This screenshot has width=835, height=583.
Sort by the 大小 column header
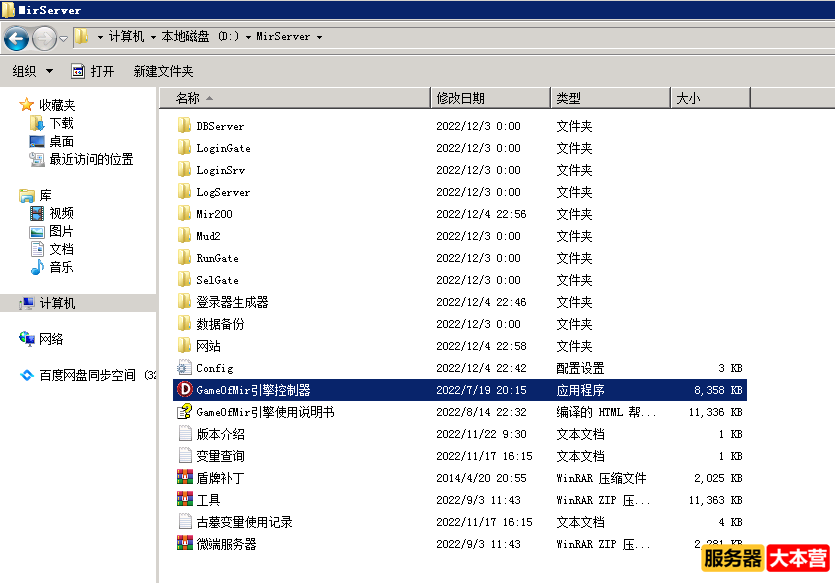tap(688, 98)
